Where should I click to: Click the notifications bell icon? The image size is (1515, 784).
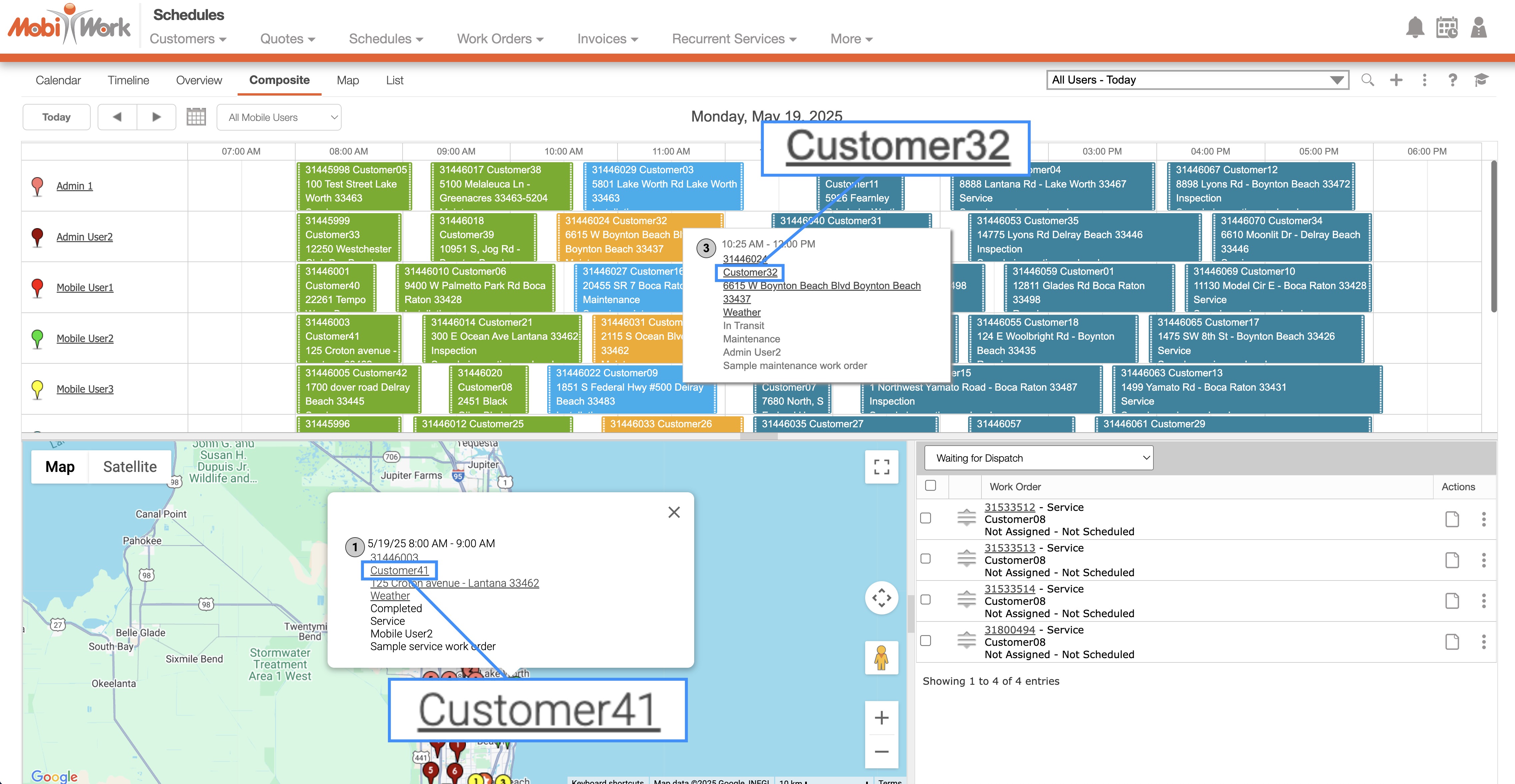point(1415,28)
